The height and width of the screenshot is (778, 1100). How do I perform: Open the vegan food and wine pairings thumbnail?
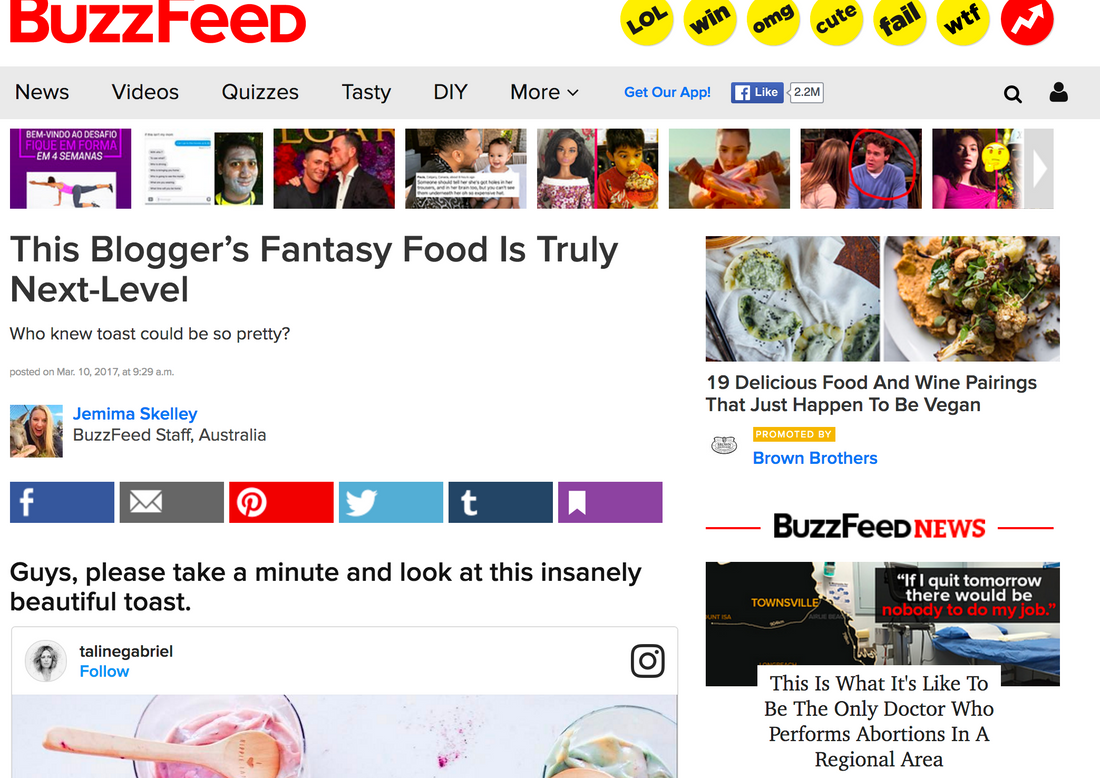[883, 299]
